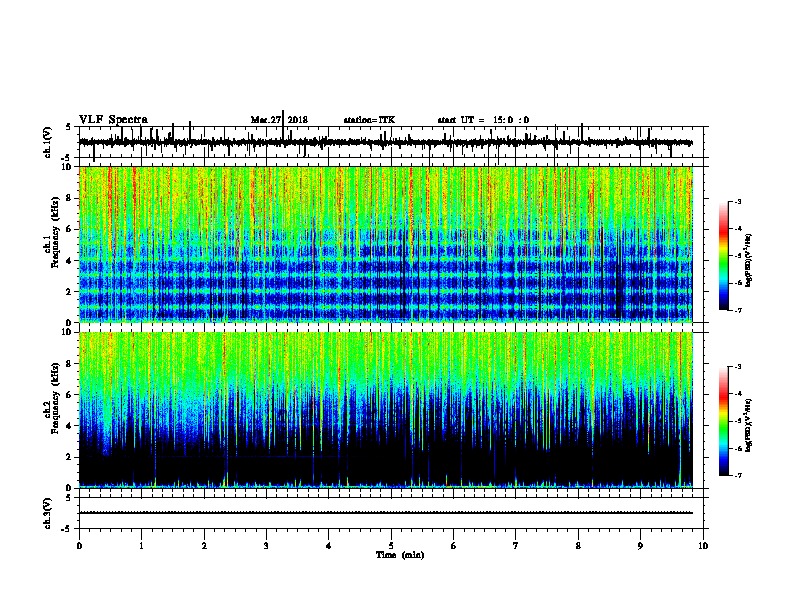The height and width of the screenshot is (612, 792).
Task: Click the "4" kHz tick of ch.2 spectrogram
Action: [70, 426]
